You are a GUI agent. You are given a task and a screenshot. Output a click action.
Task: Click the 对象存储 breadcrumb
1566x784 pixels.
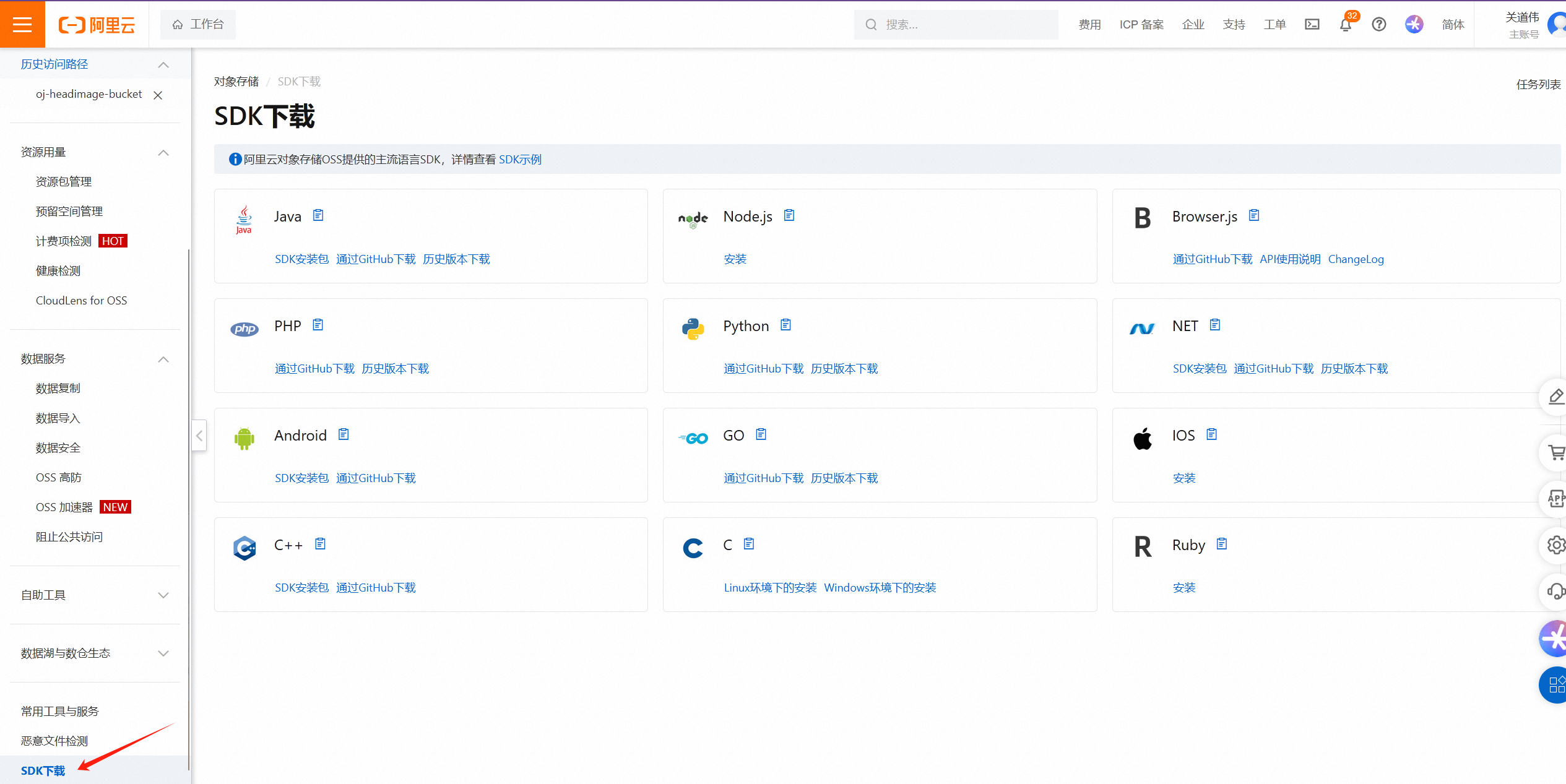pos(236,82)
